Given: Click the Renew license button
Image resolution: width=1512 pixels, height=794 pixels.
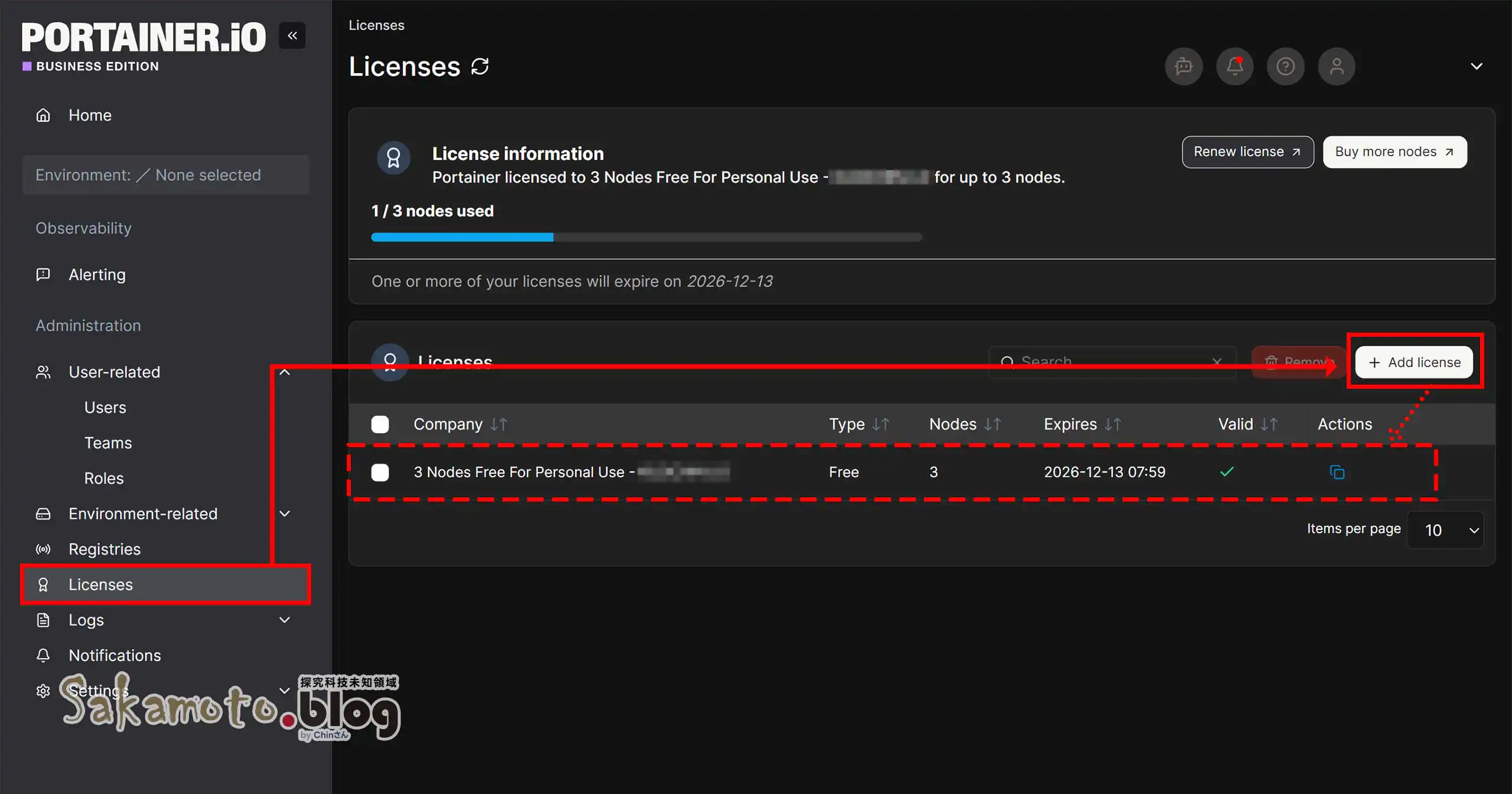Looking at the screenshot, I should [x=1247, y=152].
